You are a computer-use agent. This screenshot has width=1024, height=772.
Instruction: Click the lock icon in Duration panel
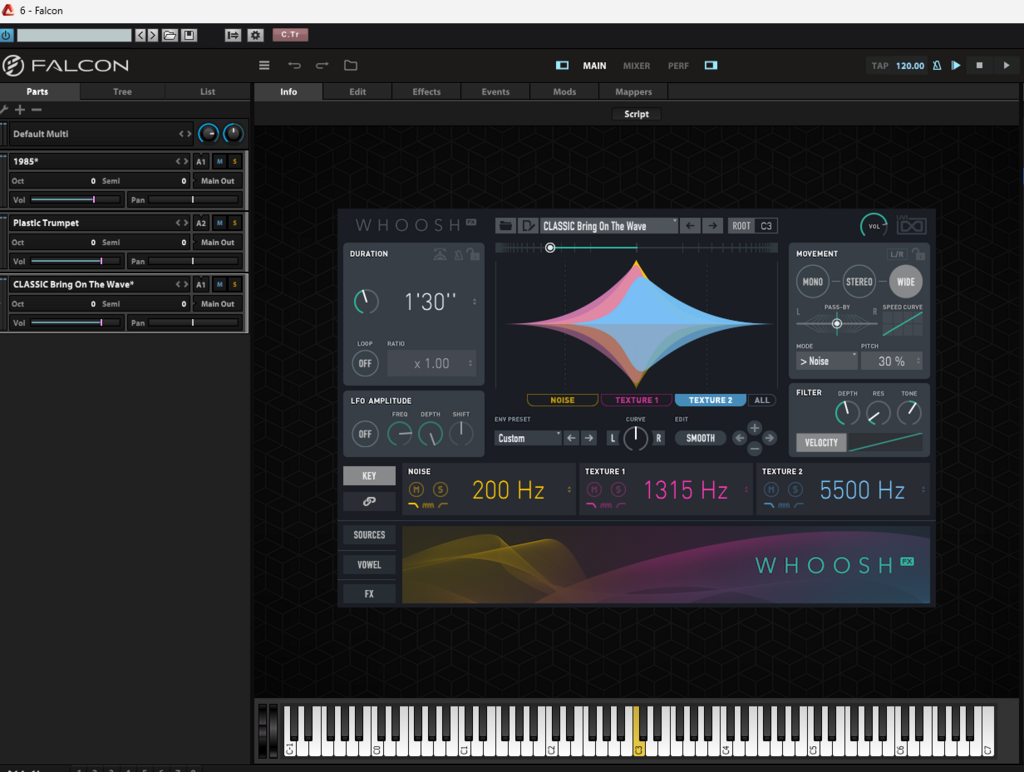click(473, 254)
